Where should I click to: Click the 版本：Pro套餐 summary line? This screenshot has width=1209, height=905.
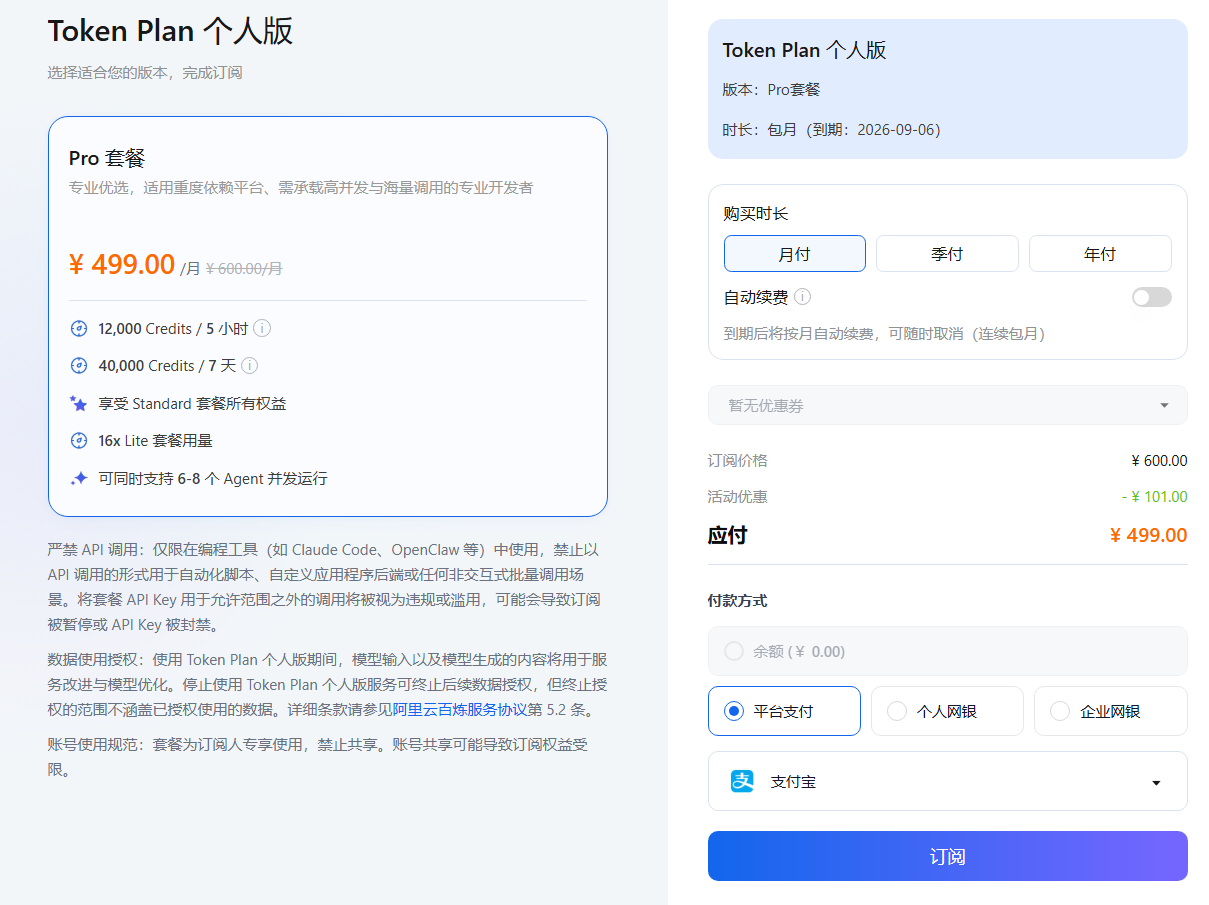point(771,90)
